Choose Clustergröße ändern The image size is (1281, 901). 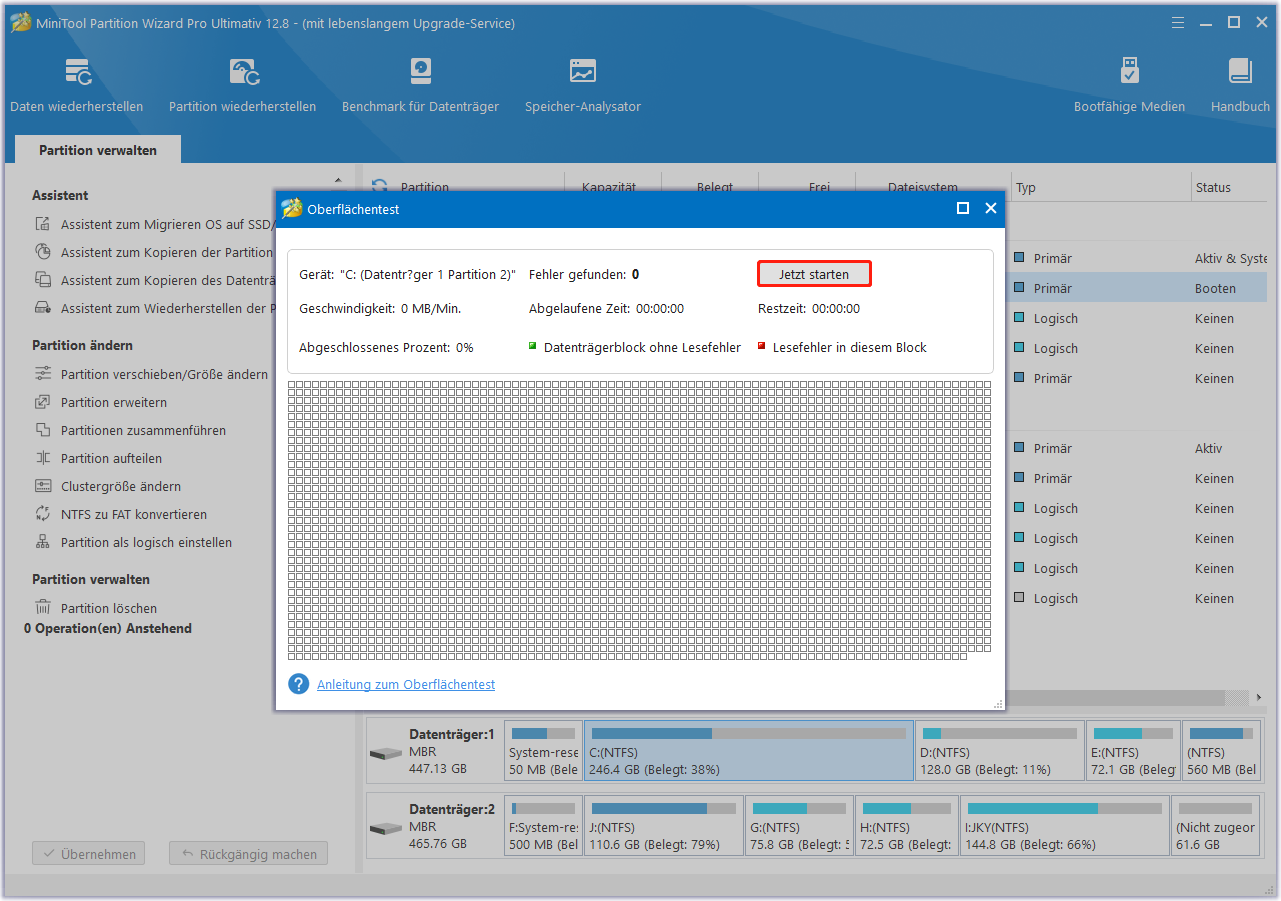108,486
